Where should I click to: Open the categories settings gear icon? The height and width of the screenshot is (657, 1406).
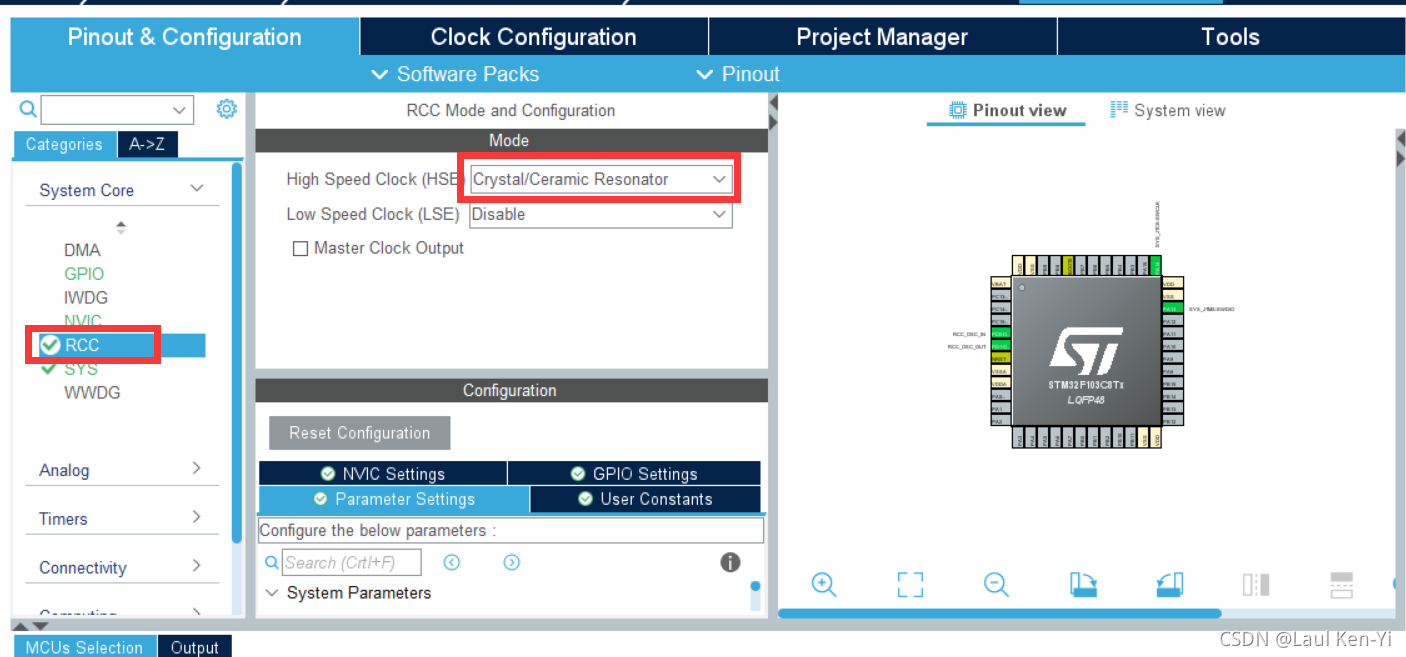tap(227, 109)
